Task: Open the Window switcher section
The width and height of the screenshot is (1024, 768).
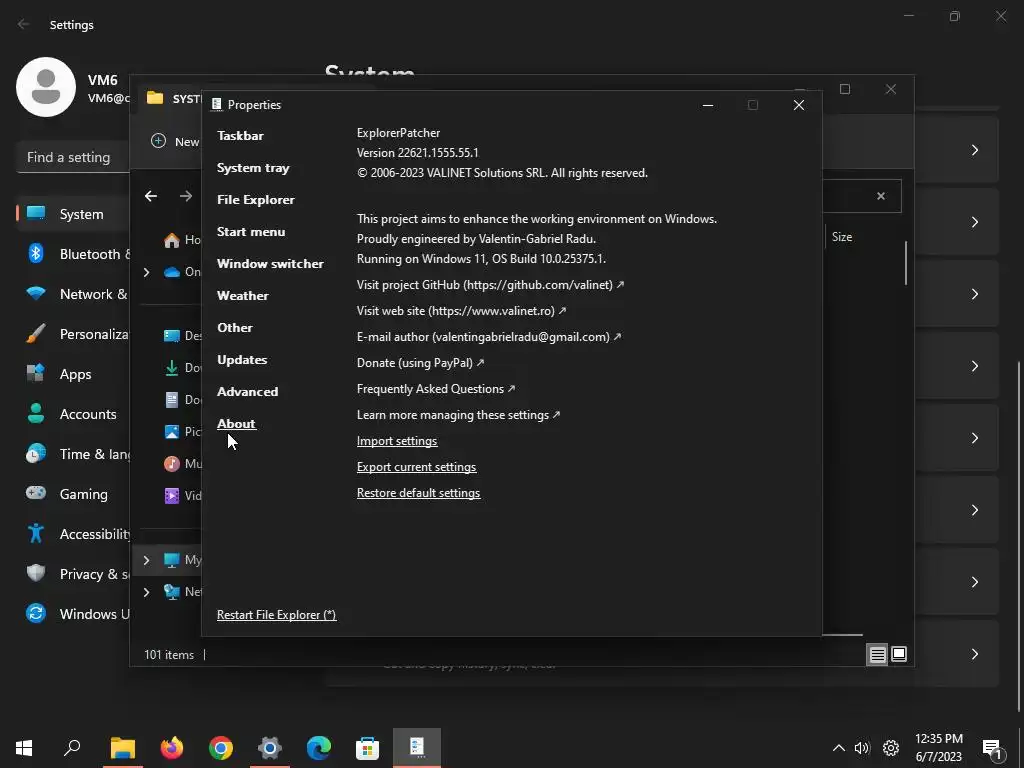Action: [270, 264]
